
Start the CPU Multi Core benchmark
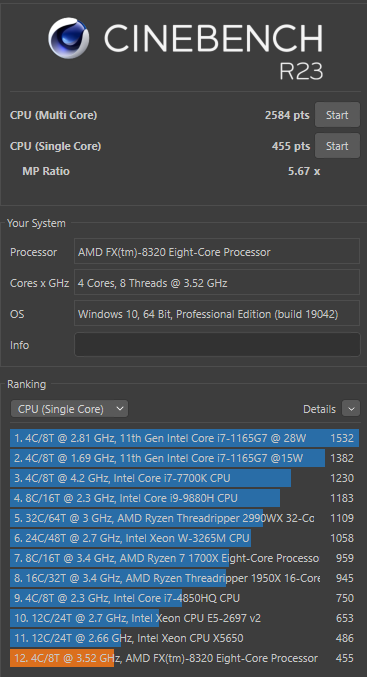pyautogui.click(x=337, y=115)
